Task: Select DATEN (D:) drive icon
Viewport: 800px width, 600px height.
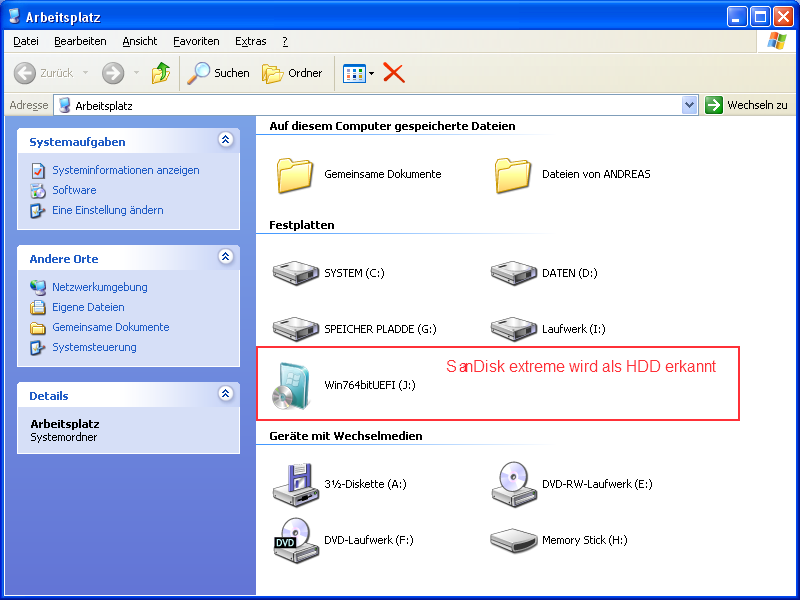Action: tap(513, 273)
